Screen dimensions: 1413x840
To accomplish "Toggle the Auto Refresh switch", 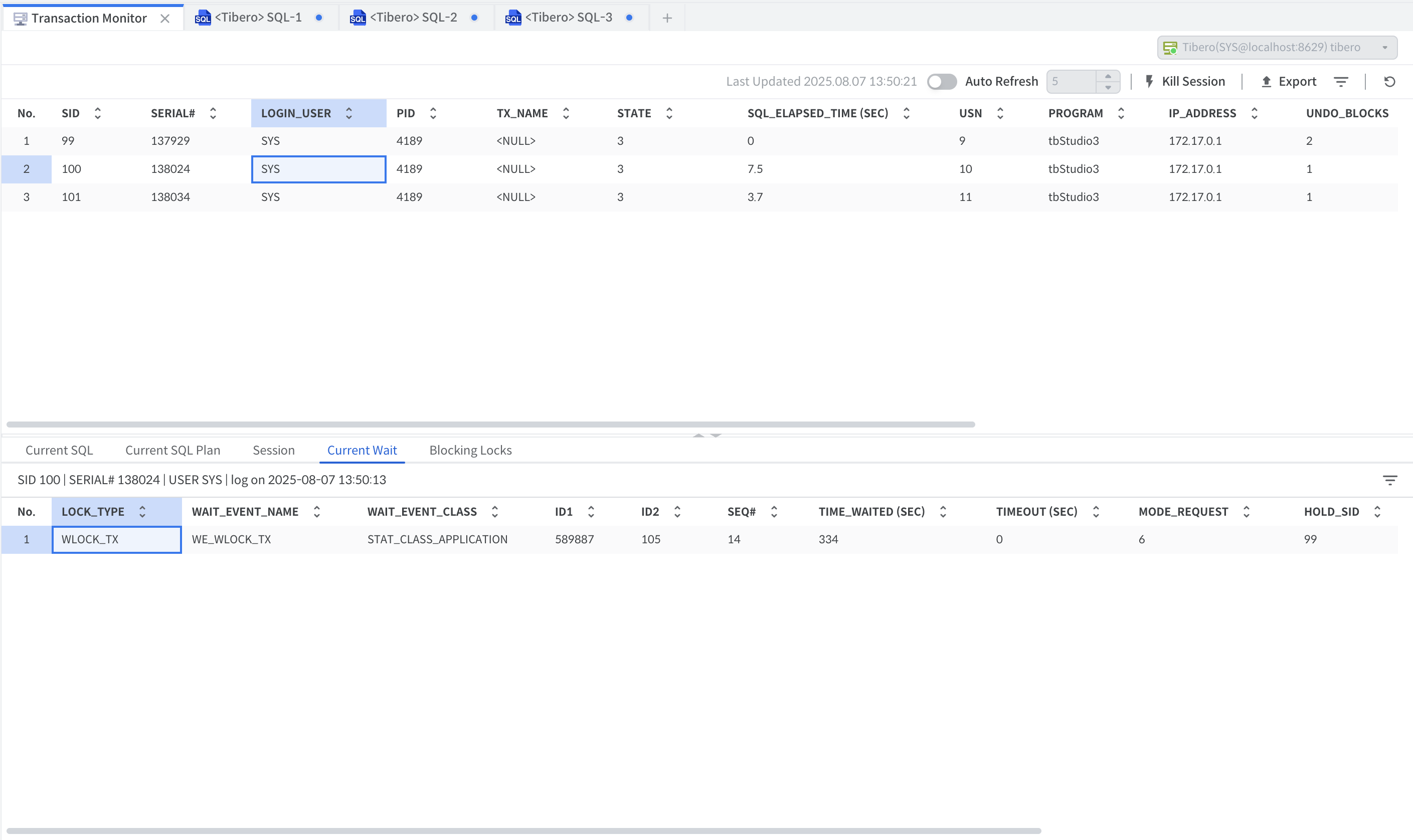I will click(x=942, y=82).
